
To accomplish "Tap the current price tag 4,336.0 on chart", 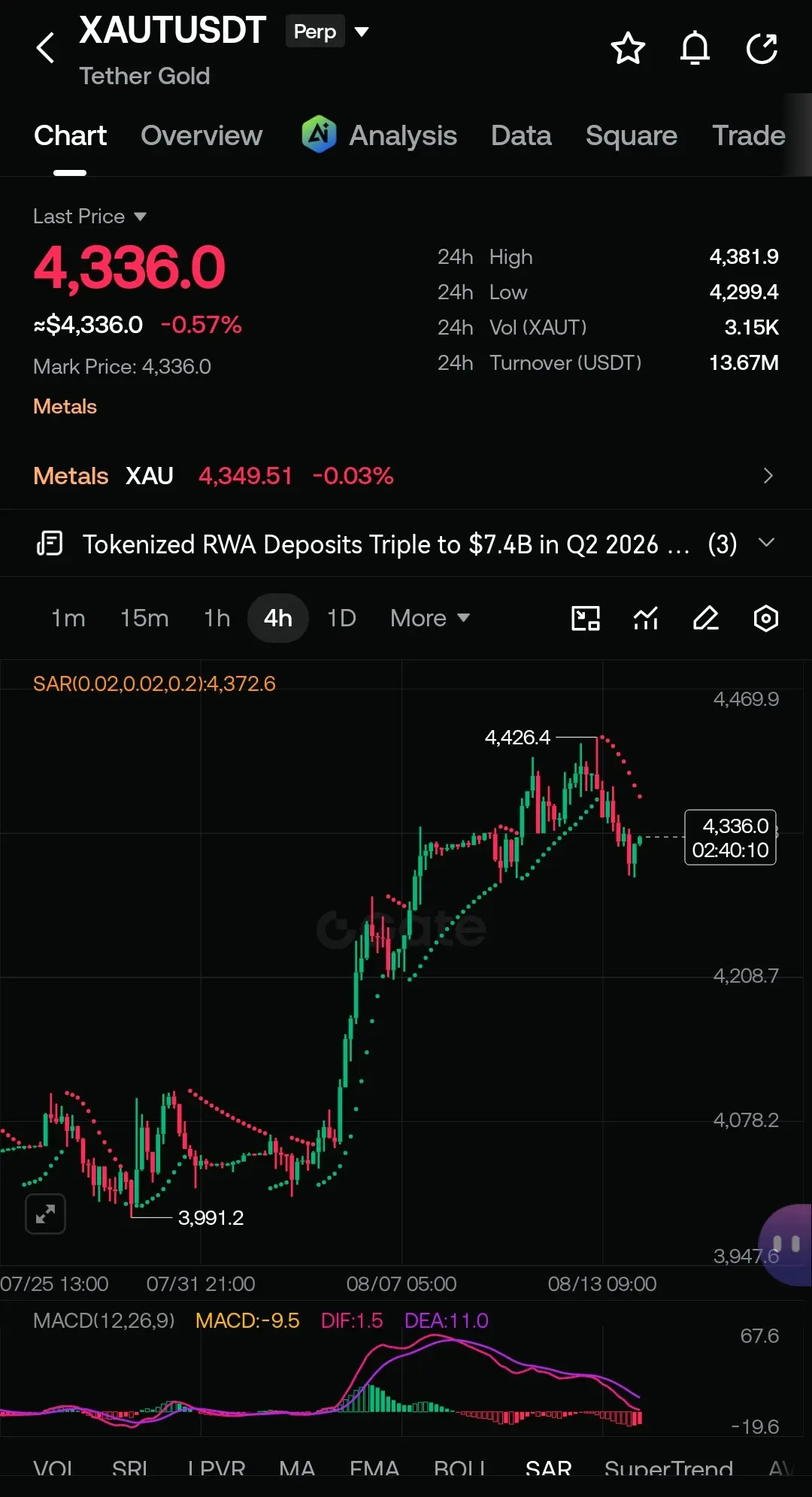I will click(x=730, y=838).
